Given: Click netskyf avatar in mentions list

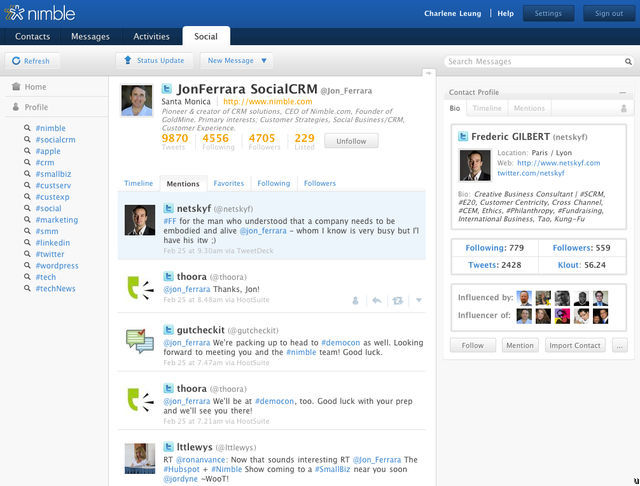Looking at the screenshot, I should 140,220.
